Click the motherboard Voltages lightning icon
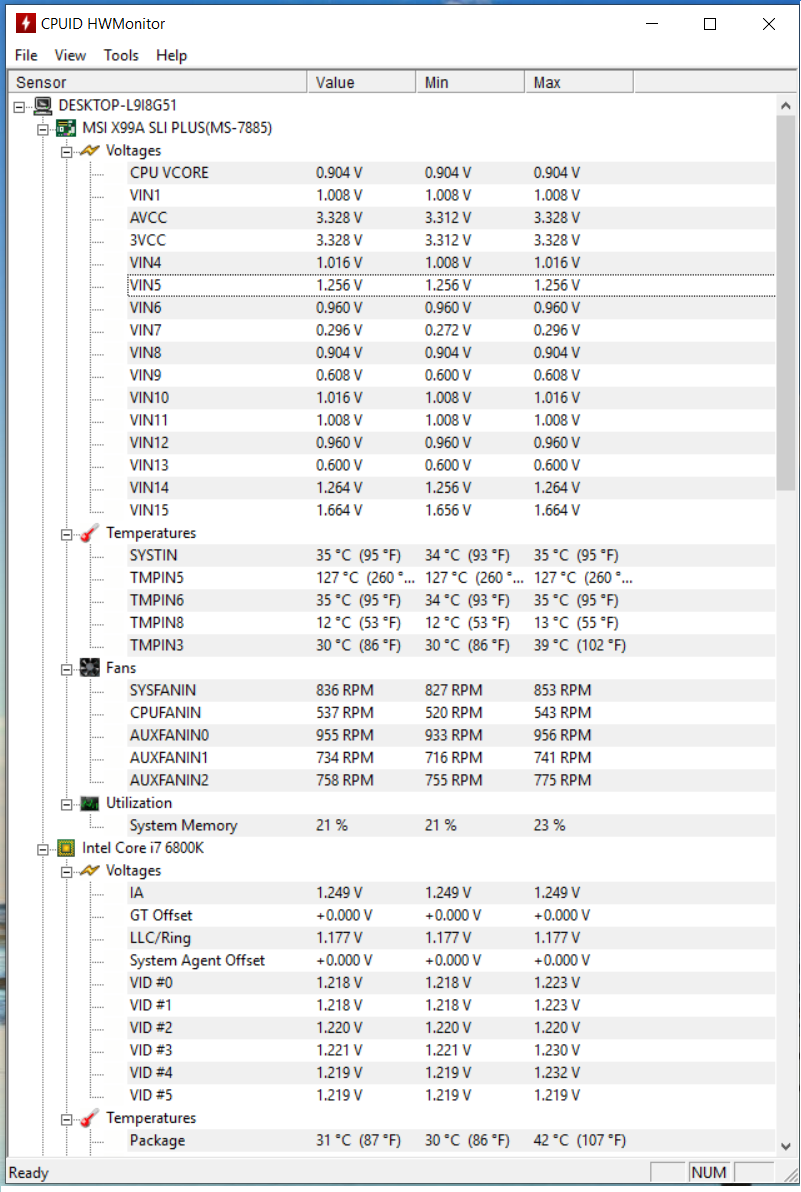The image size is (801, 1192). pyautogui.click(x=90, y=151)
